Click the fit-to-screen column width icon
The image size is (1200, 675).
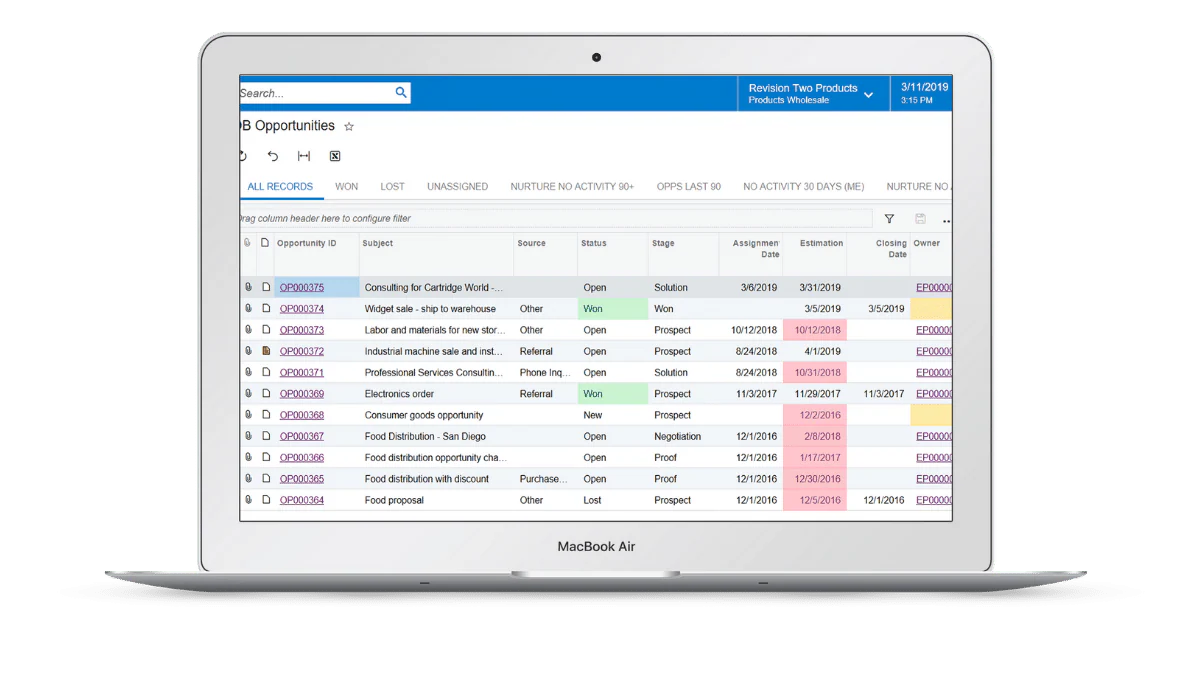(304, 156)
